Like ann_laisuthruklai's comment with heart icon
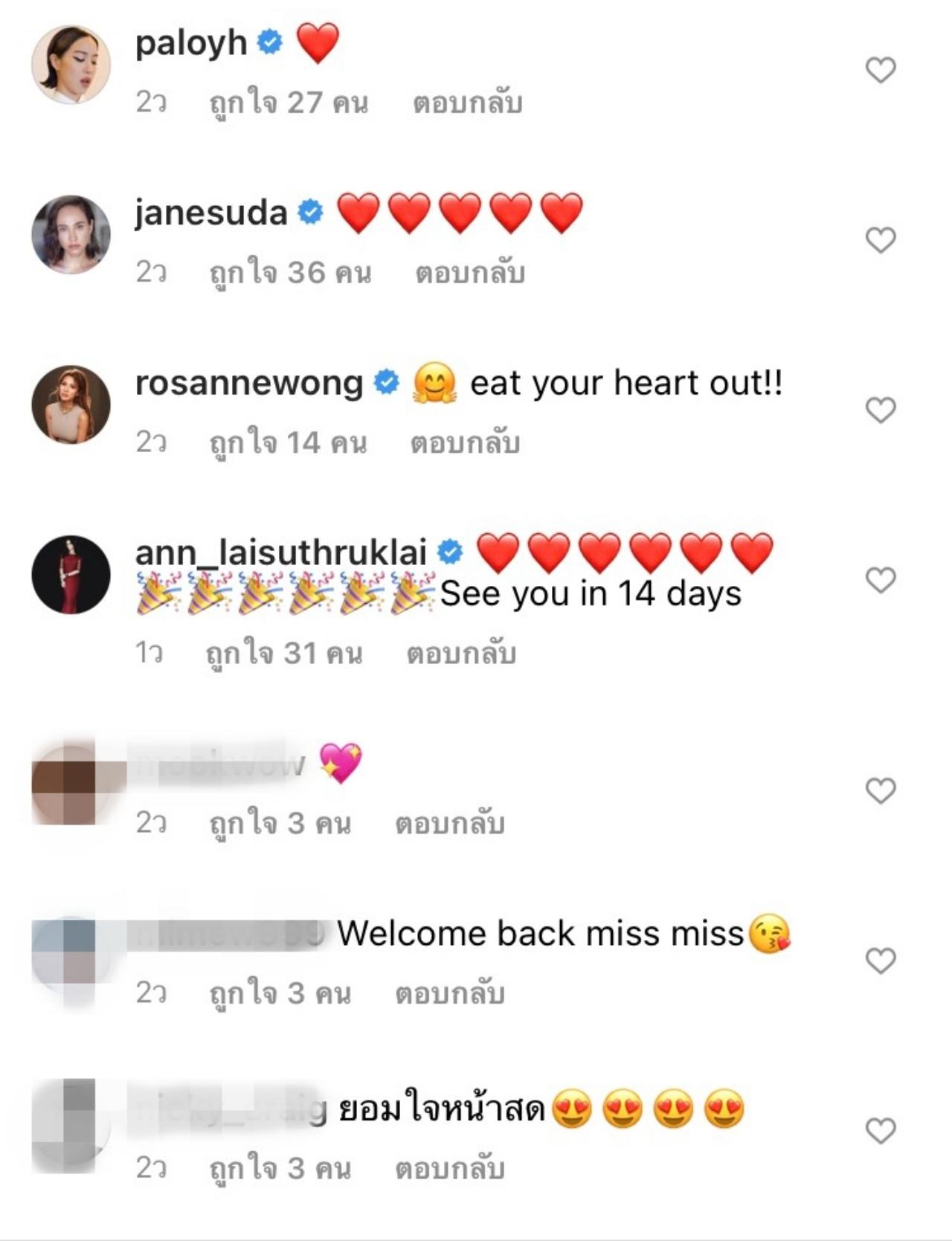Screen dimensions: 952x1241 [x=881, y=580]
